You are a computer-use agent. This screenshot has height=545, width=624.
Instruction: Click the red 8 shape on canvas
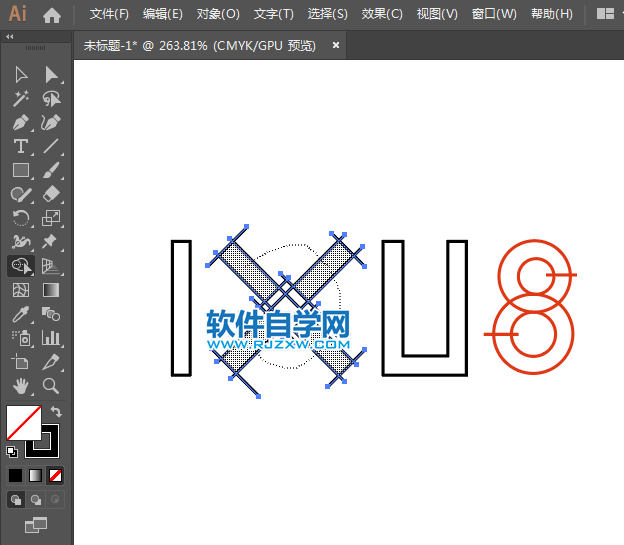(533, 306)
